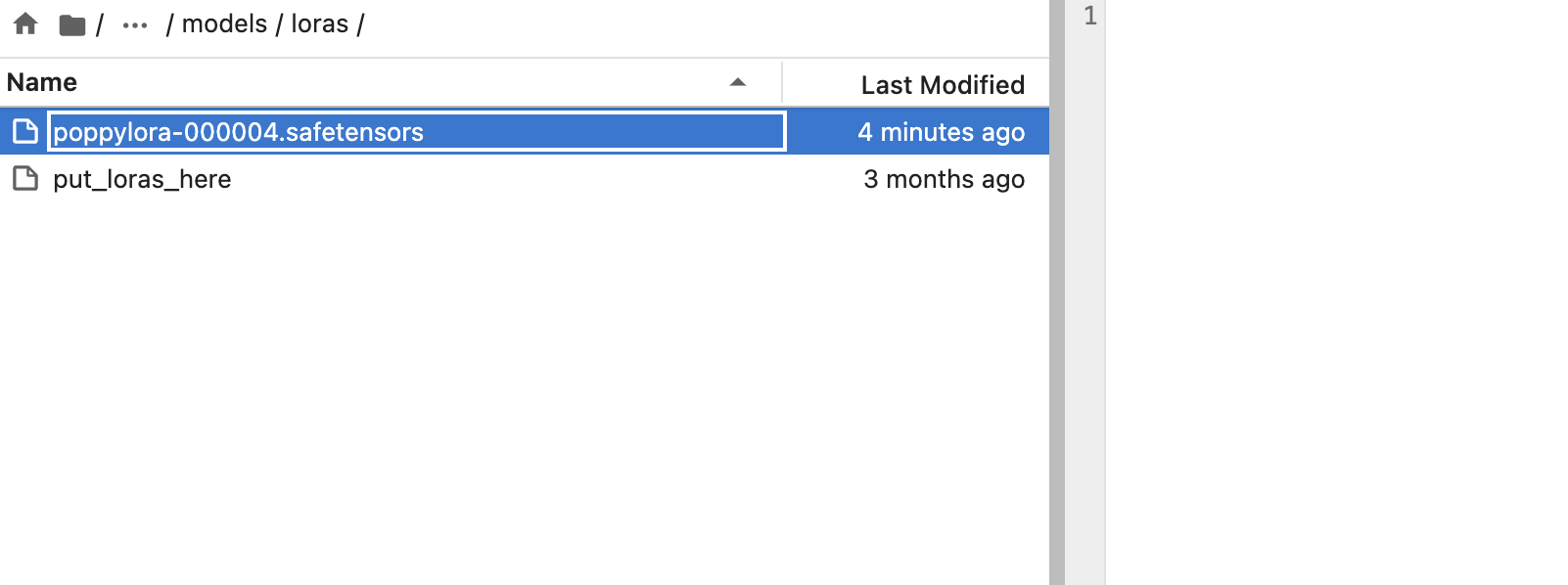Sort files by the Name column header
The height and width of the screenshot is (585, 1568).
coord(41,81)
